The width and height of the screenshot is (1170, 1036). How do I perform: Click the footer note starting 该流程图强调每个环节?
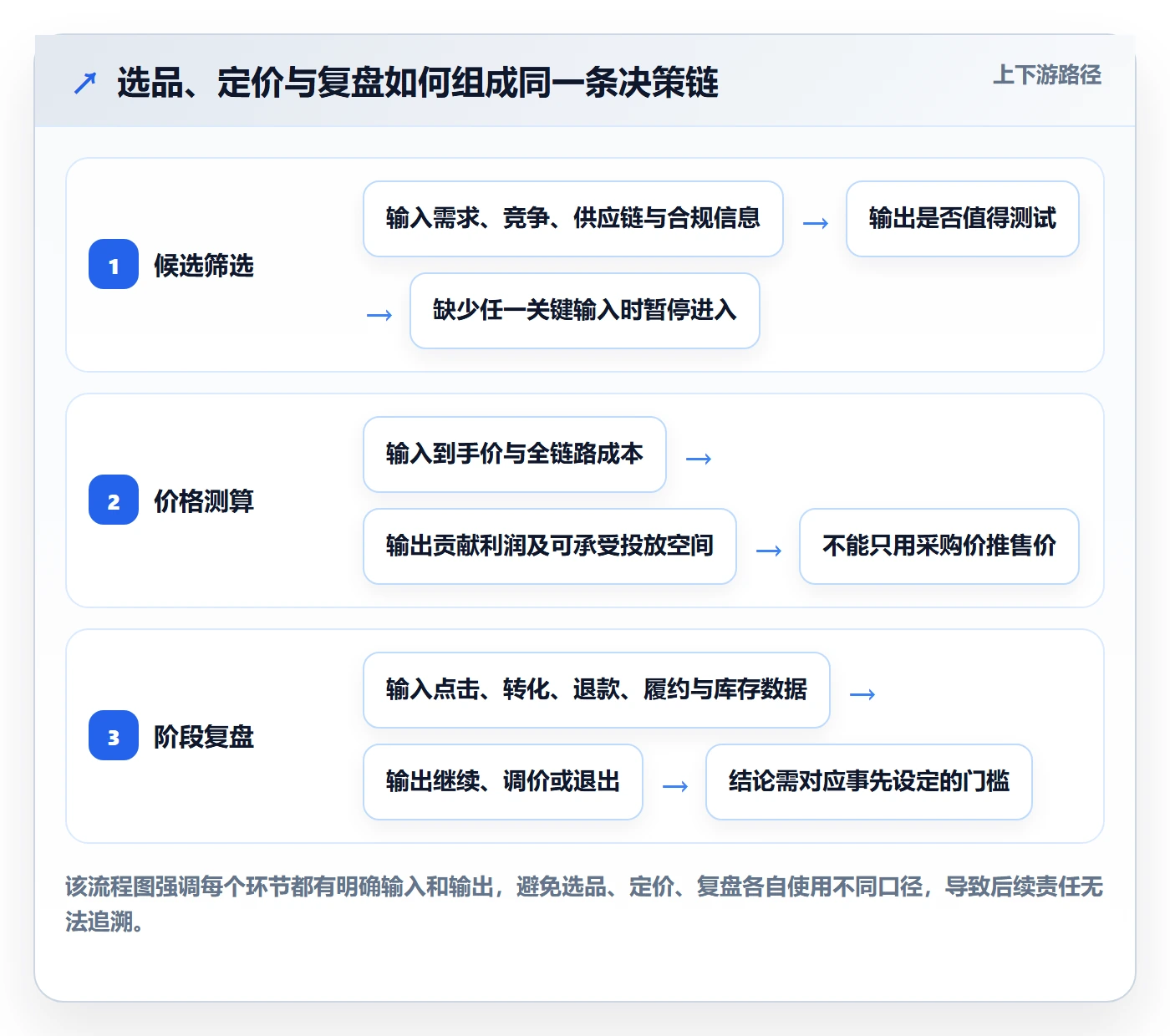pyautogui.click(x=584, y=904)
